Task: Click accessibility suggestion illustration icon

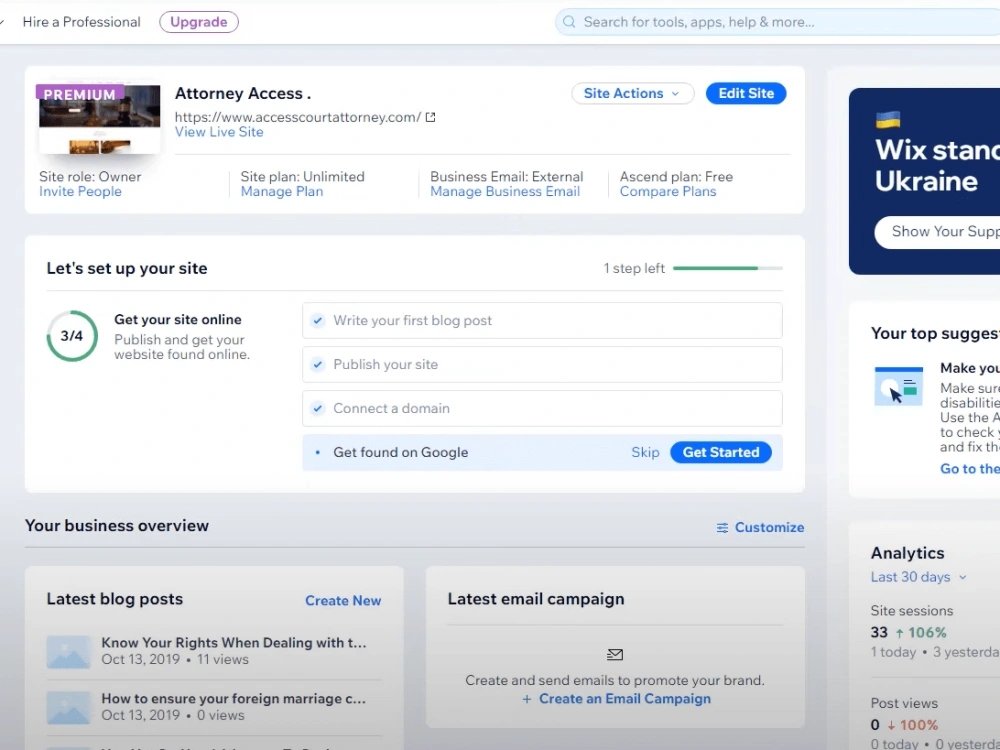Action: 899,386
